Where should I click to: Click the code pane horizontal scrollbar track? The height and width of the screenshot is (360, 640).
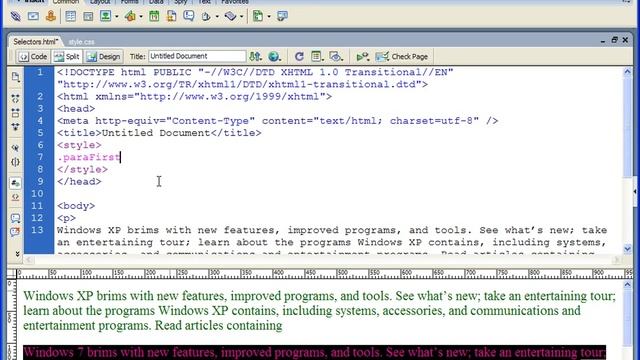tap(322, 260)
